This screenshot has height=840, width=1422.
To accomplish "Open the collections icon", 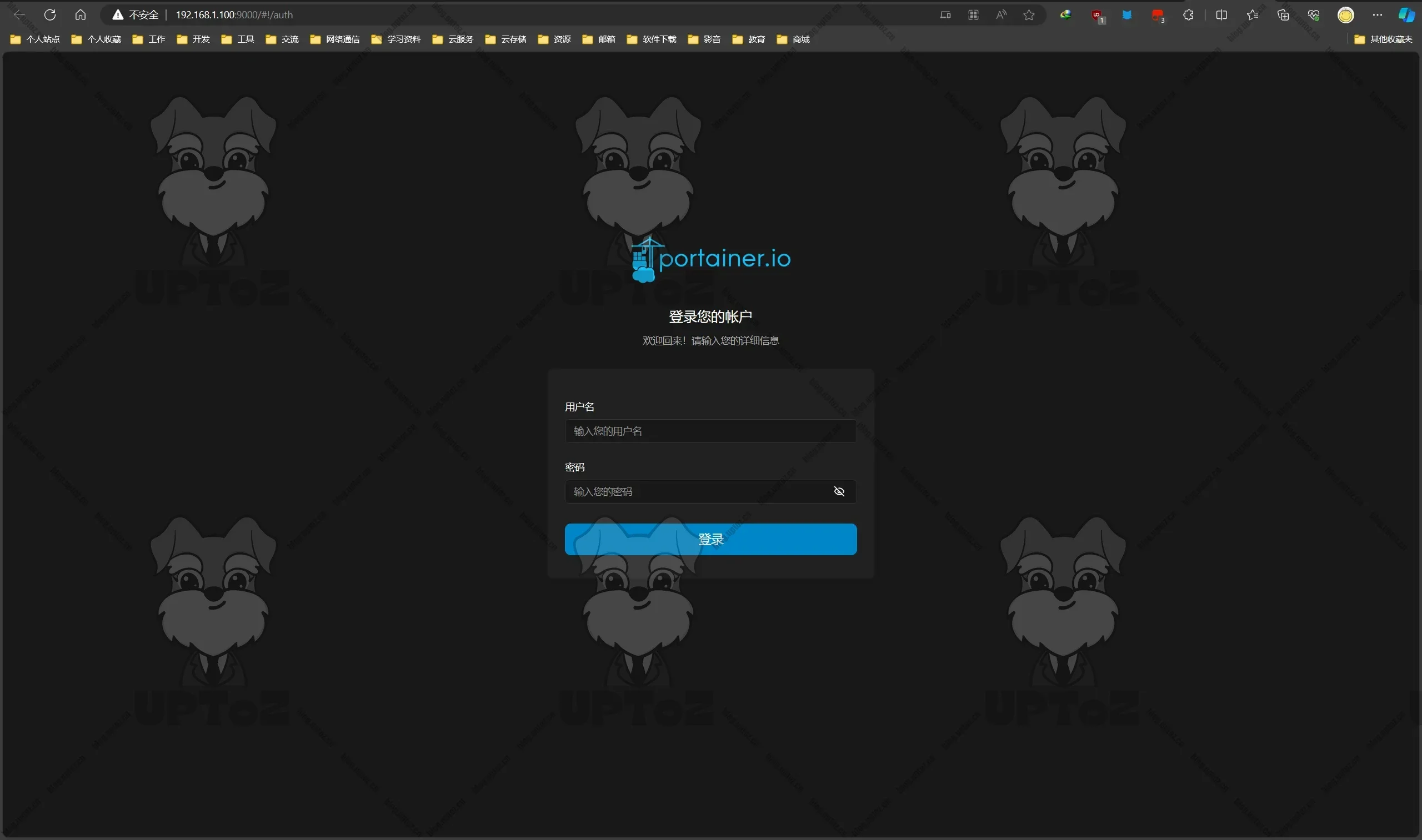I will tap(1283, 15).
